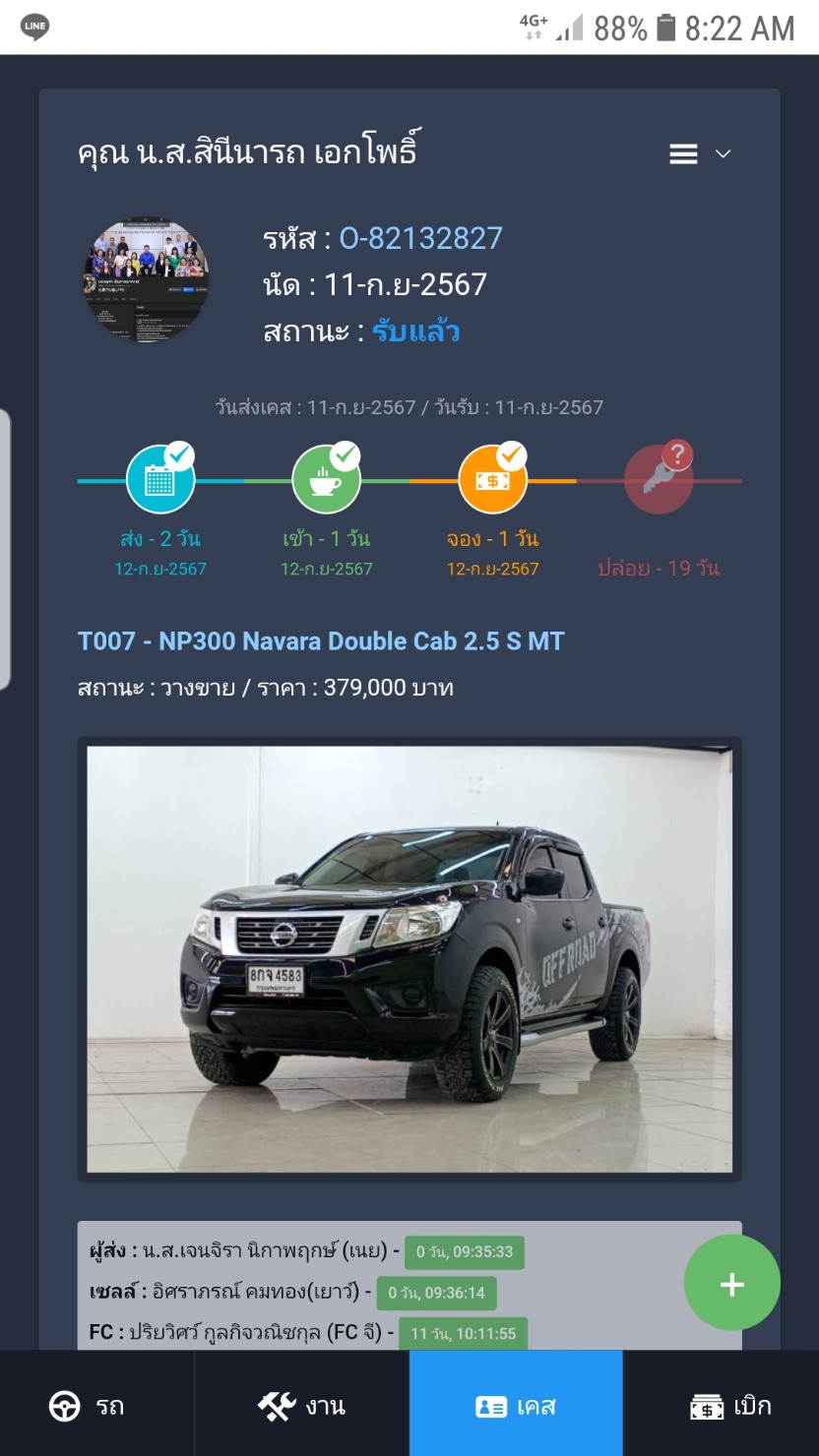Open T007 NP300 Navara car title
Image resolution: width=819 pixels, height=1456 pixels.
pyautogui.click(x=321, y=641)
